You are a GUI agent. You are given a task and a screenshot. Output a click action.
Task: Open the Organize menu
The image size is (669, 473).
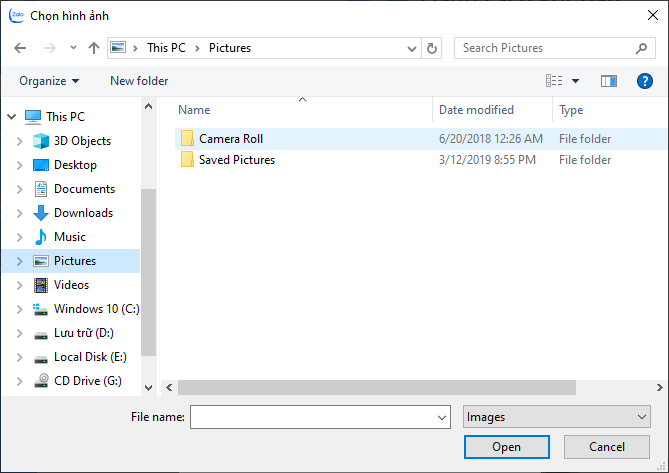pos(49,81)
